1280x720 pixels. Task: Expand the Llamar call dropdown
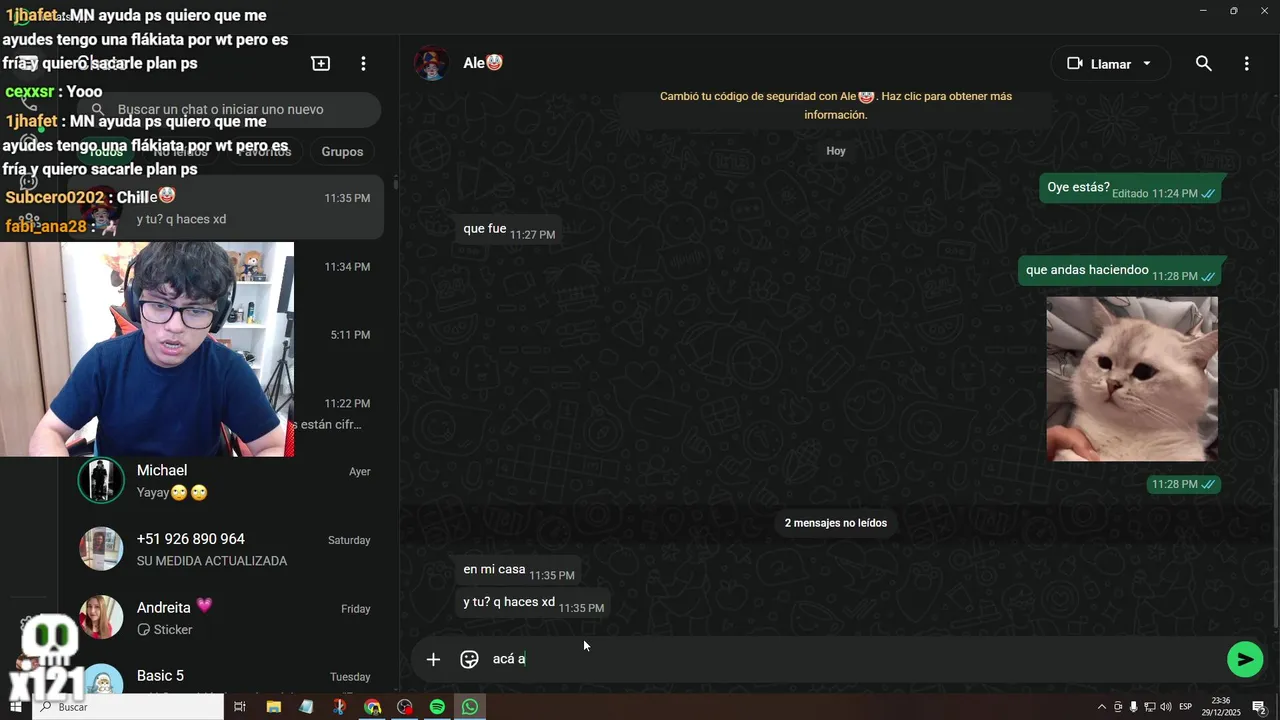[1147, 63]
